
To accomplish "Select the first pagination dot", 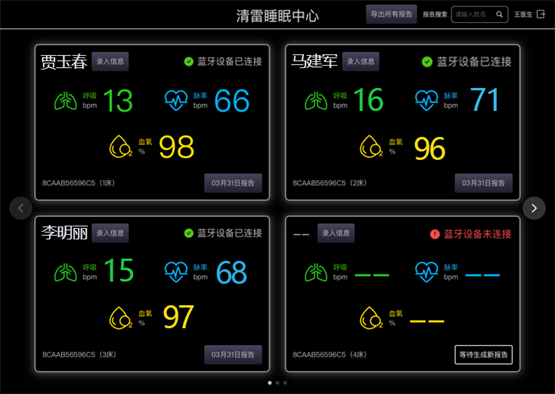I will [x=270, y=383].
